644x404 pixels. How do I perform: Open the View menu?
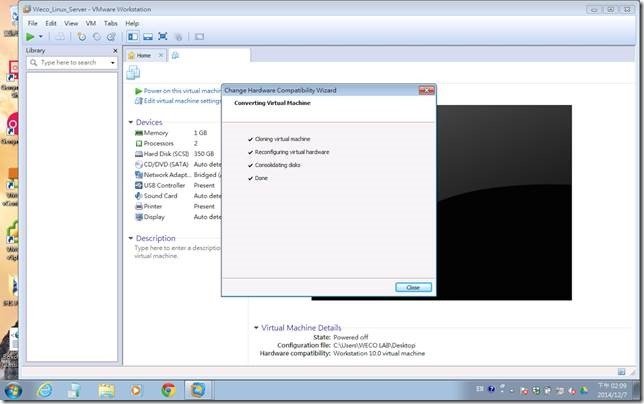(71, 23)
